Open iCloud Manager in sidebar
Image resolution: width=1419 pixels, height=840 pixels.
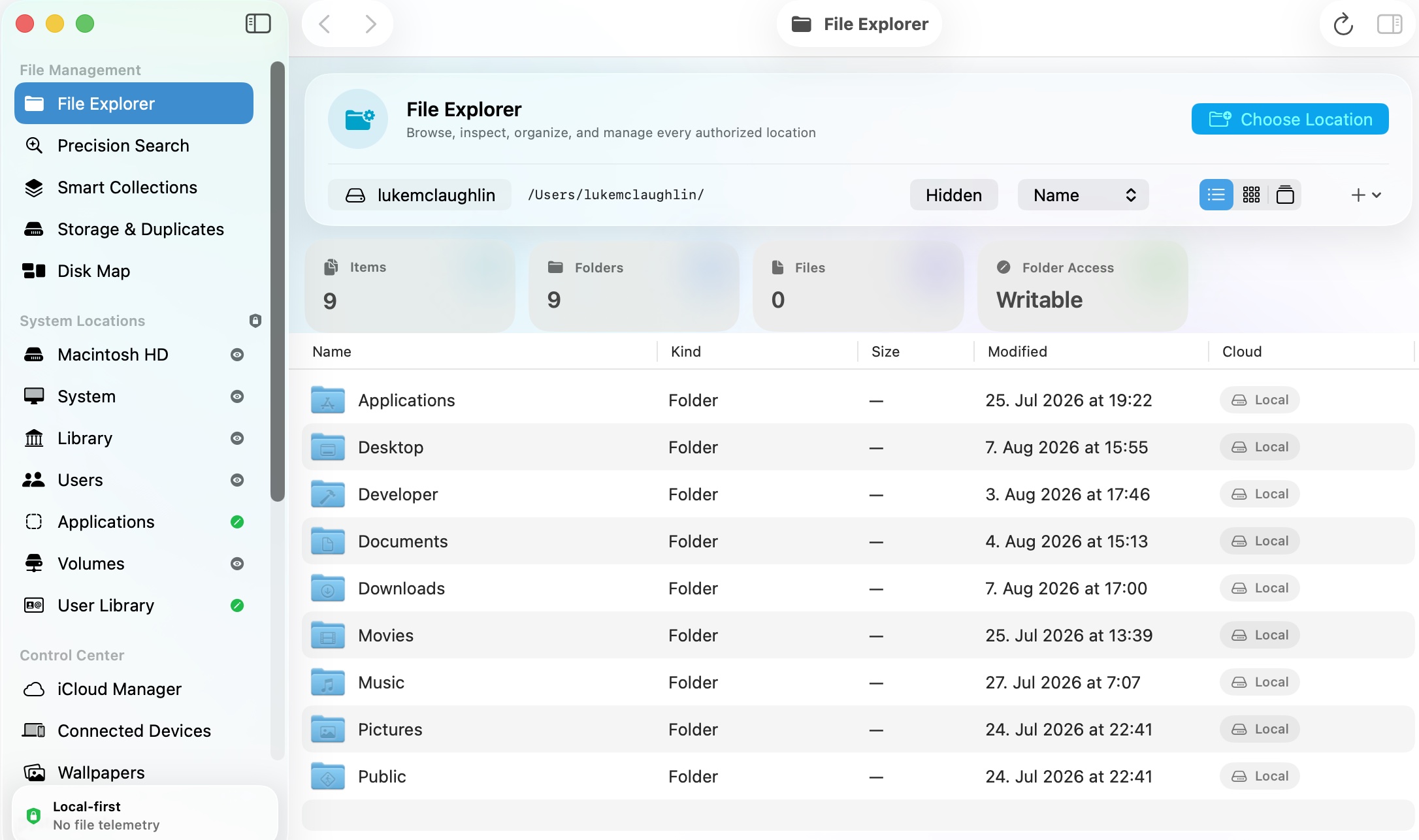coord(134,688)
